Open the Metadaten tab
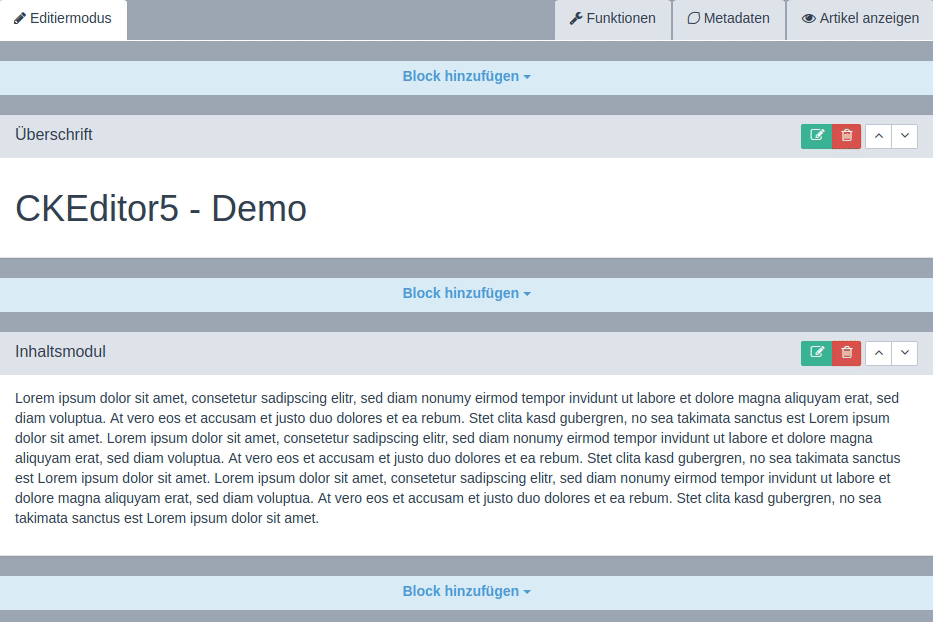Image resolution: width=933 pixels, height=622 pixels. coord(728,19)
